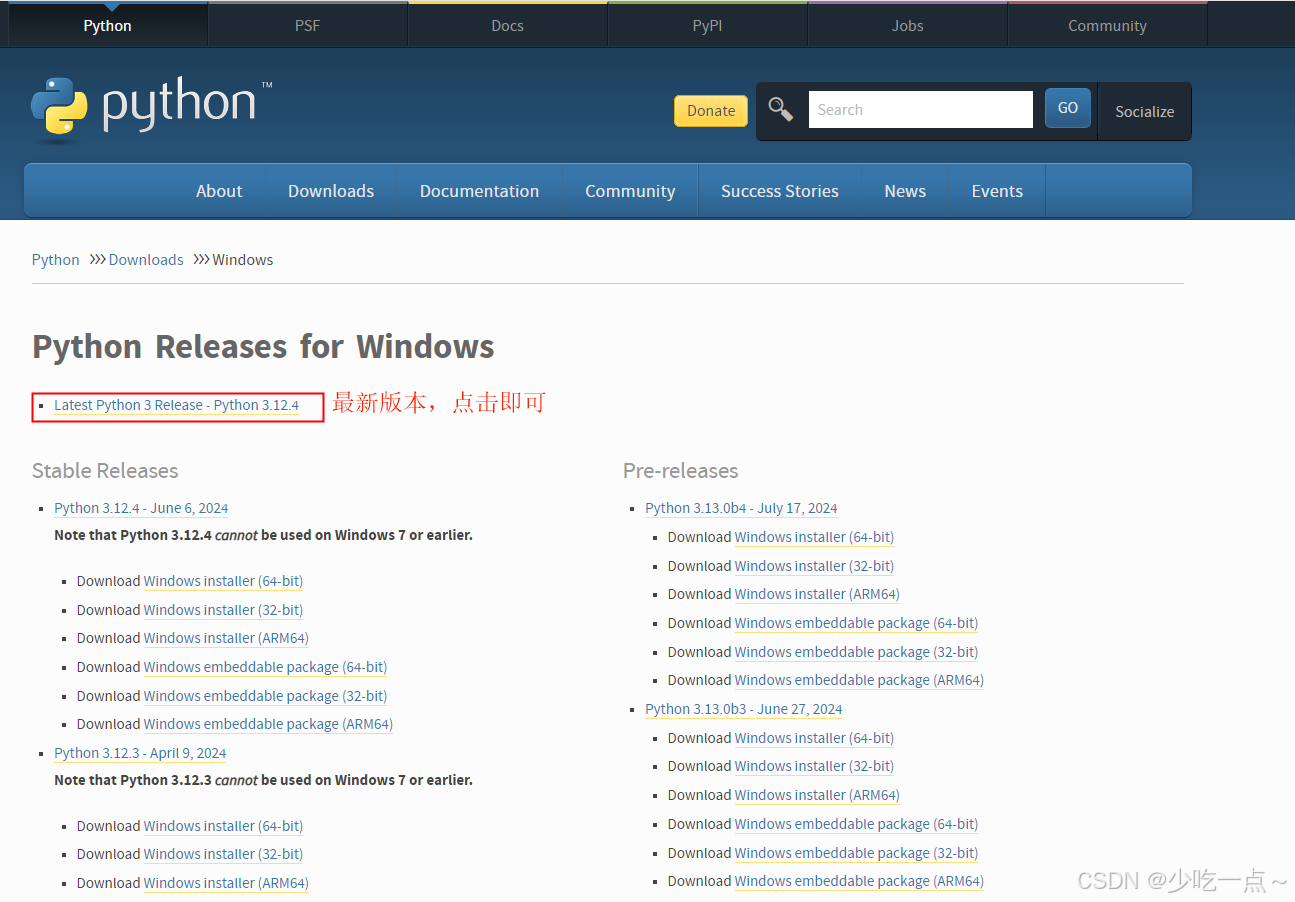Image resolution: width=1295 pixels, height=902 pixels.
Task: Click the Windows breadcrumb text
Action: 243,260
